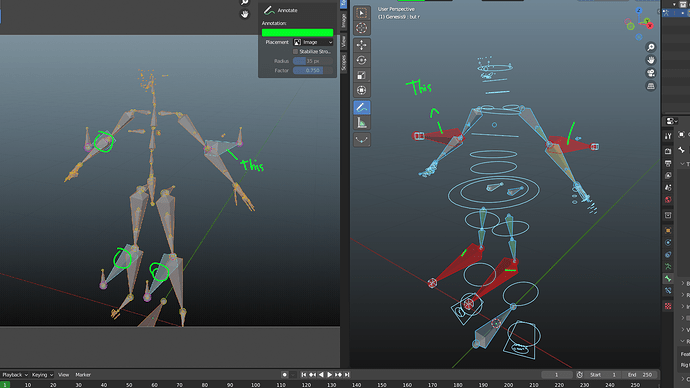This screenshot has width=690, height=388.
Task: Open View menu in timeline
Action: pyautogui.click(x=63, y=375)
